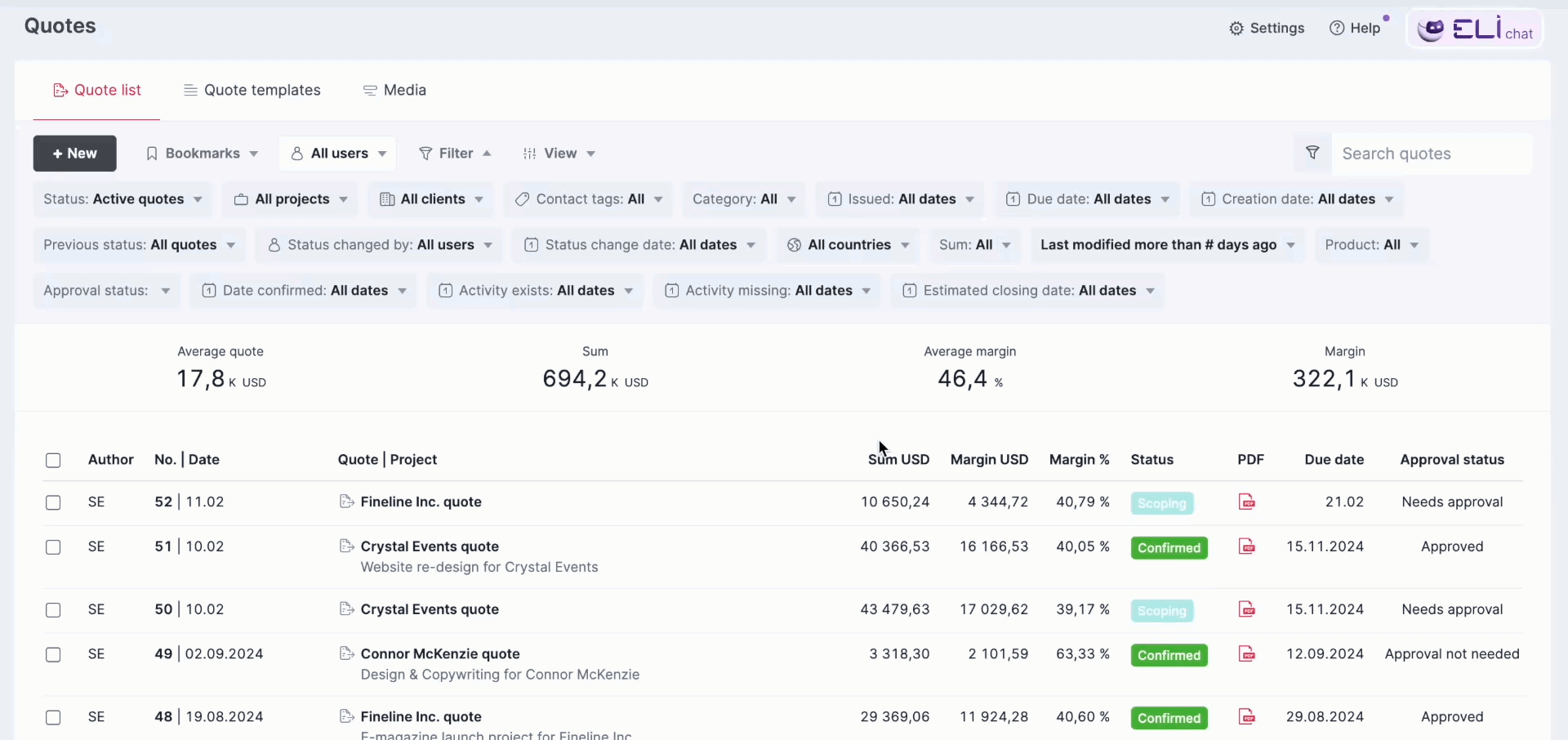Viewport: 1568px width, 740px height.
Task: Click 'Design & Copywriting for Connor McKenzie' text
Action: pyautogui.click(x=500, y=675)
